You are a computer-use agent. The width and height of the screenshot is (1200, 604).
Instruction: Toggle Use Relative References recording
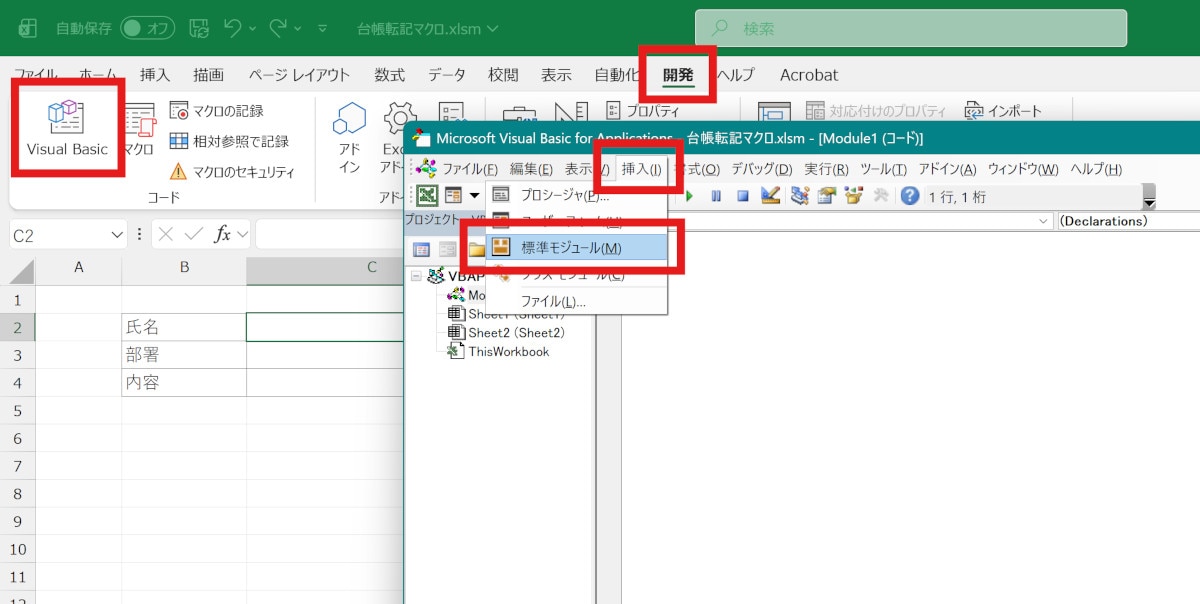[229, 141]
